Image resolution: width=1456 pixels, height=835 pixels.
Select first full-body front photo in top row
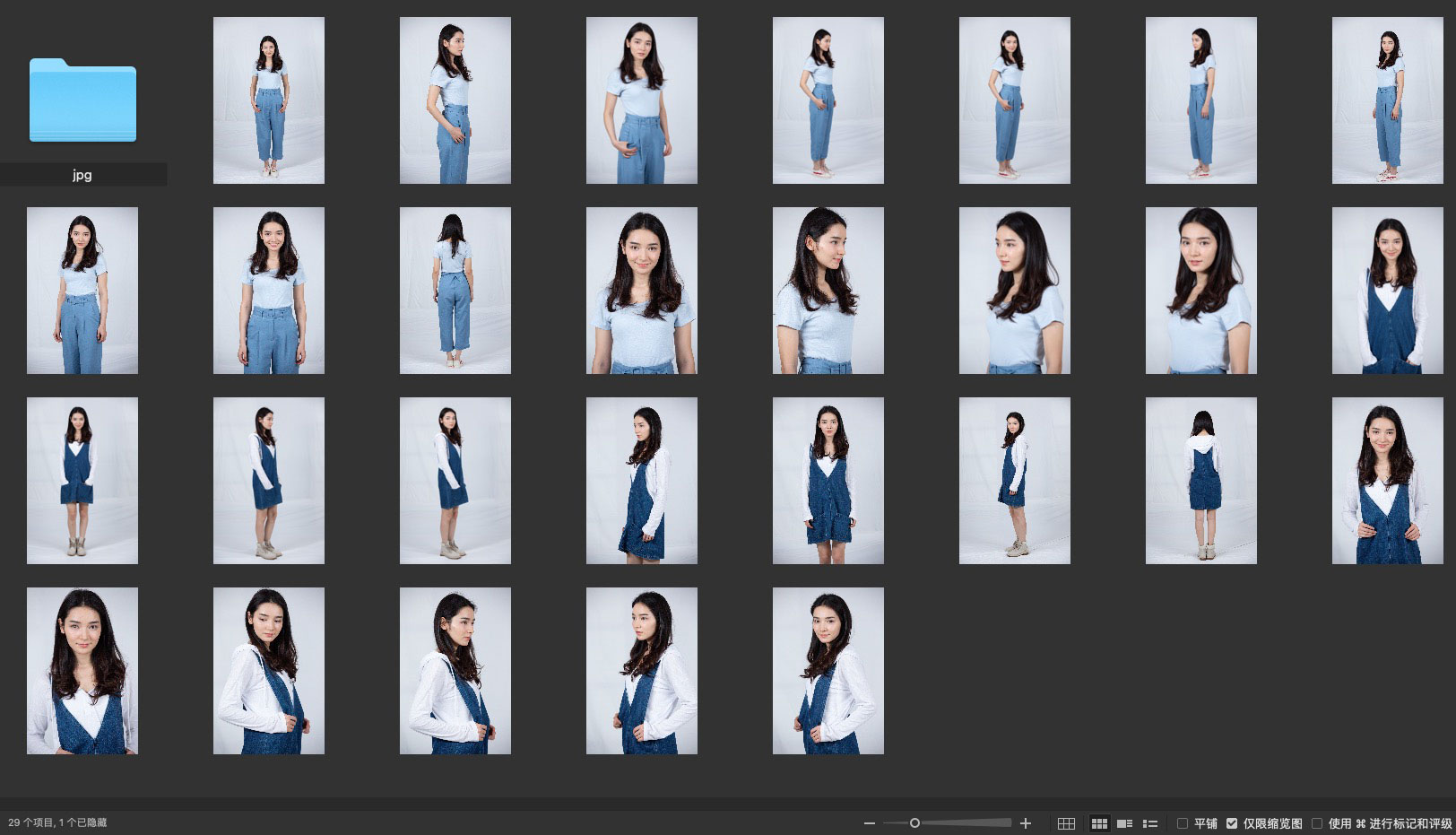[268, 100]
